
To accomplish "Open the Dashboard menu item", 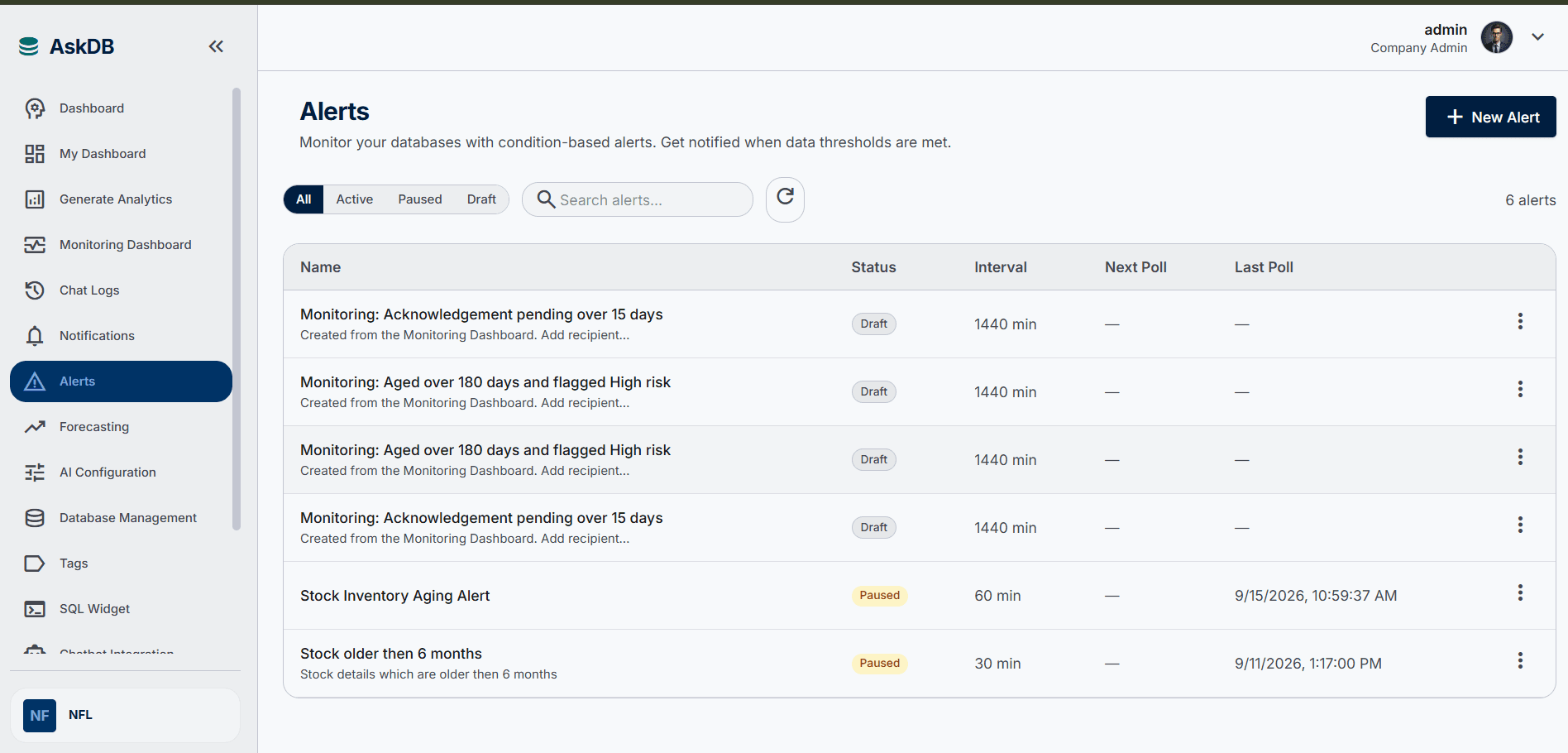I will [x=121, y=108].
